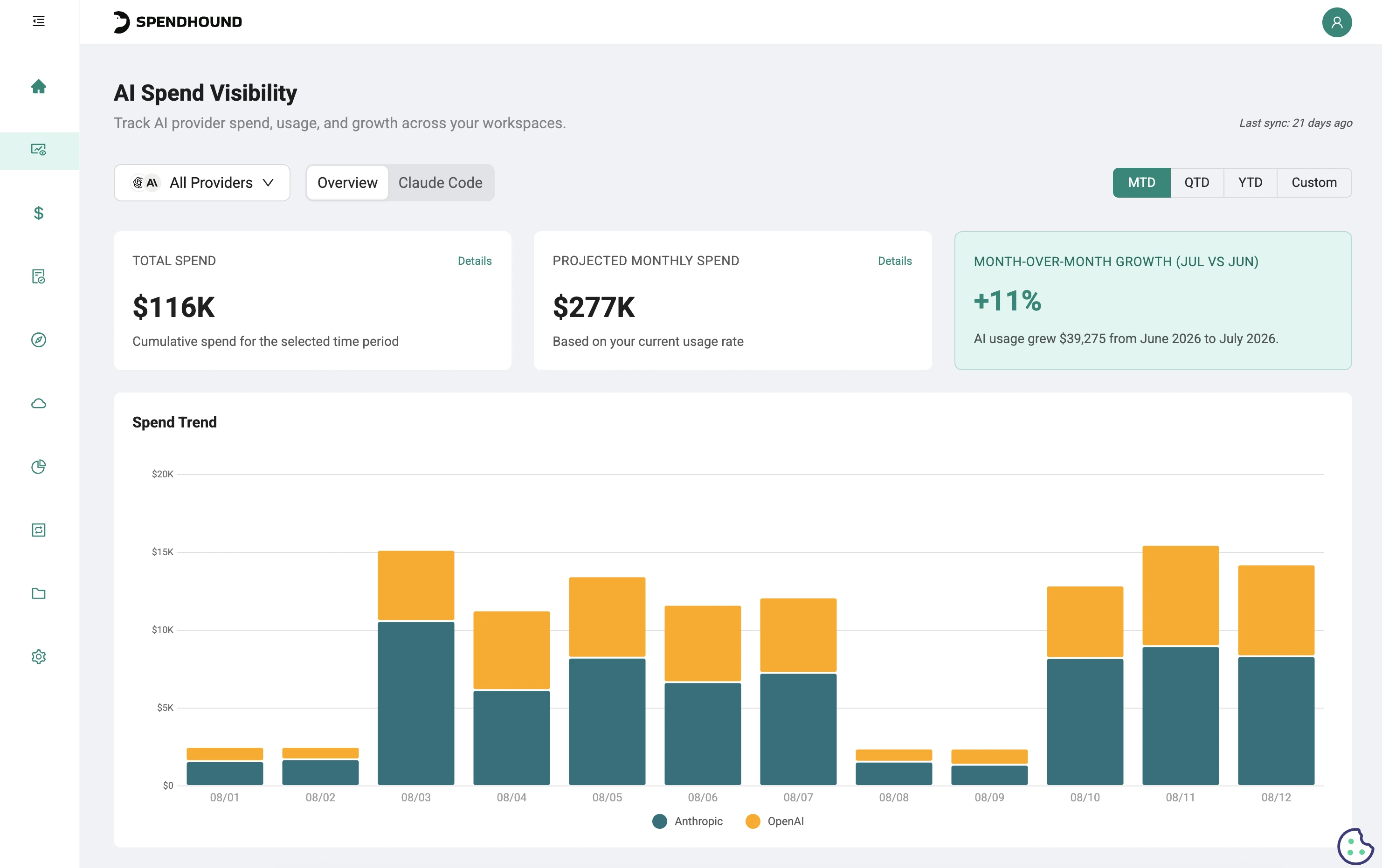Screen dimensions: 1382x868
Task: Switch time range to YTD
Action: (1250, 182)
